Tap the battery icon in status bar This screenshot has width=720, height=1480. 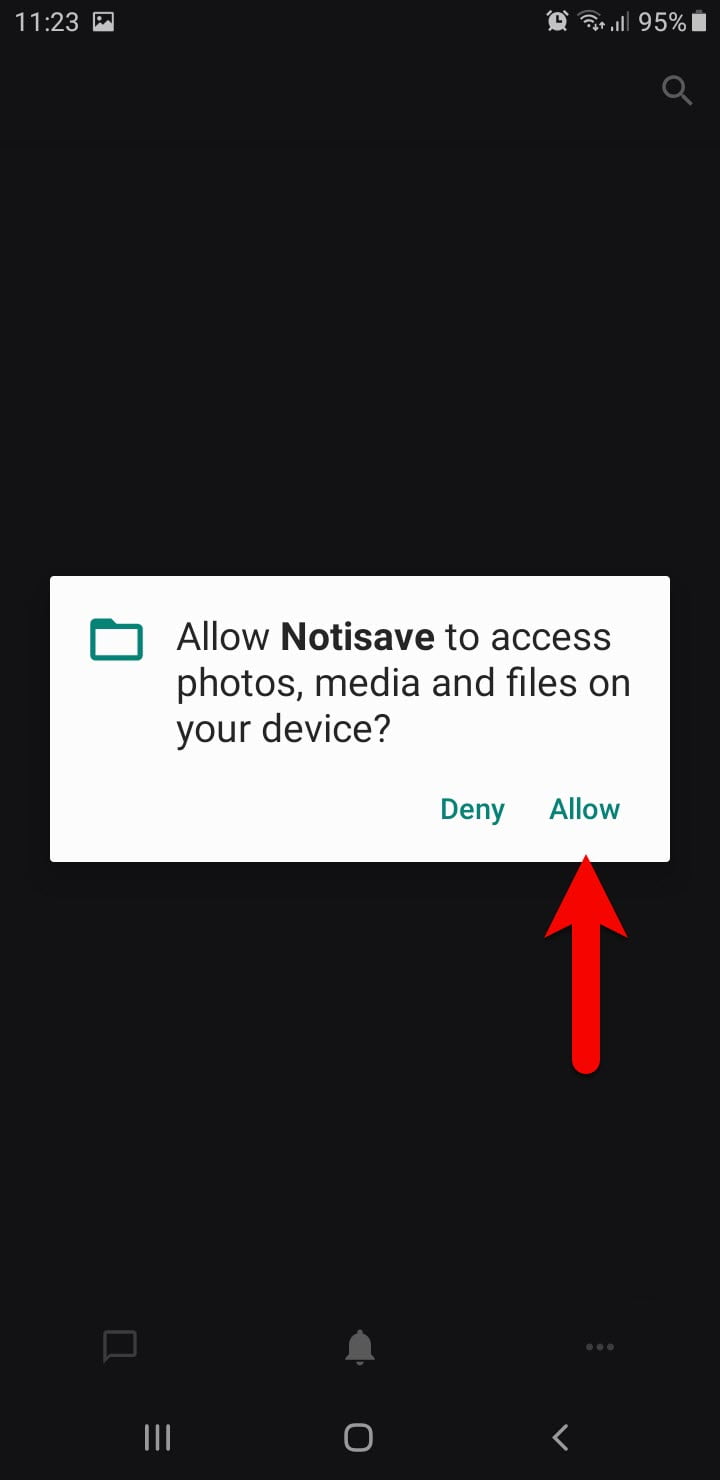point(697,21)
